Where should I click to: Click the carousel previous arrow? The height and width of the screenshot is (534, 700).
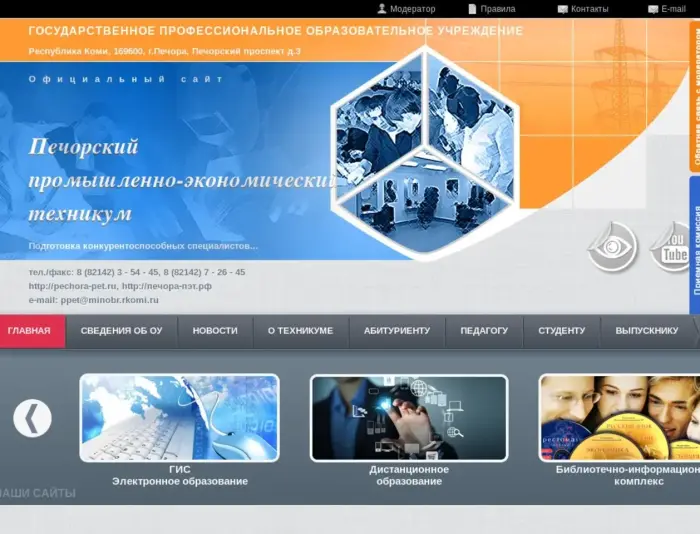click(x=32, y=418)
